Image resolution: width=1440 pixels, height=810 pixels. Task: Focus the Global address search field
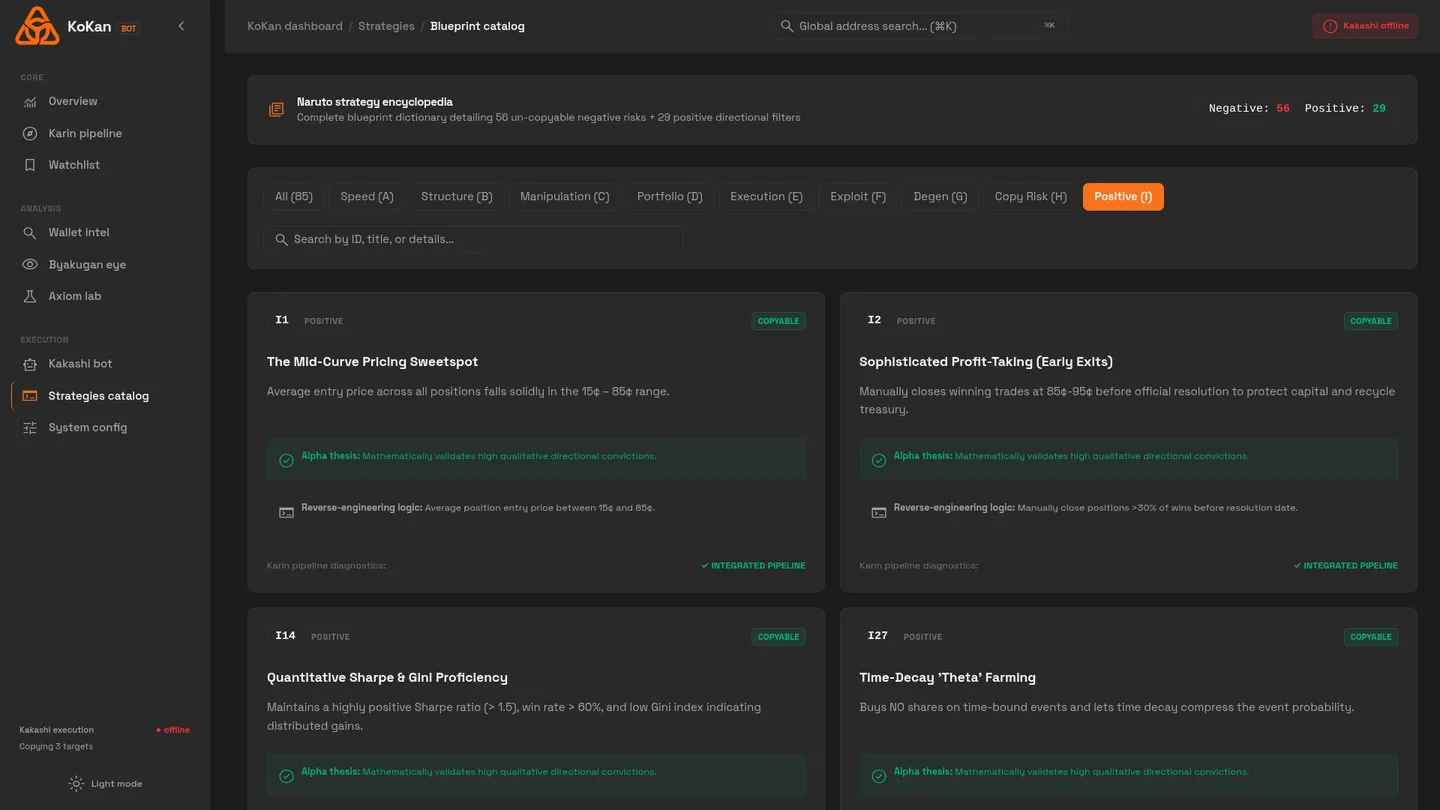click(918, 26)
